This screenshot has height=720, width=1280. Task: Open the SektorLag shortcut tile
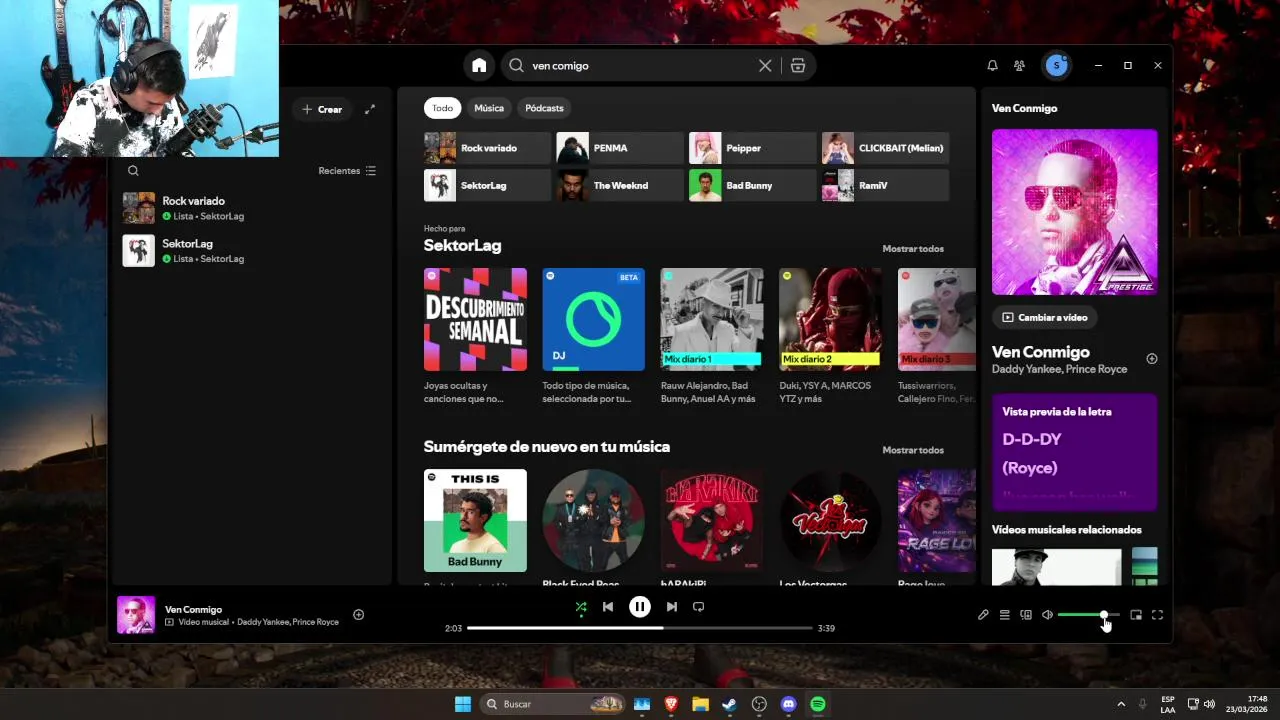487,185
